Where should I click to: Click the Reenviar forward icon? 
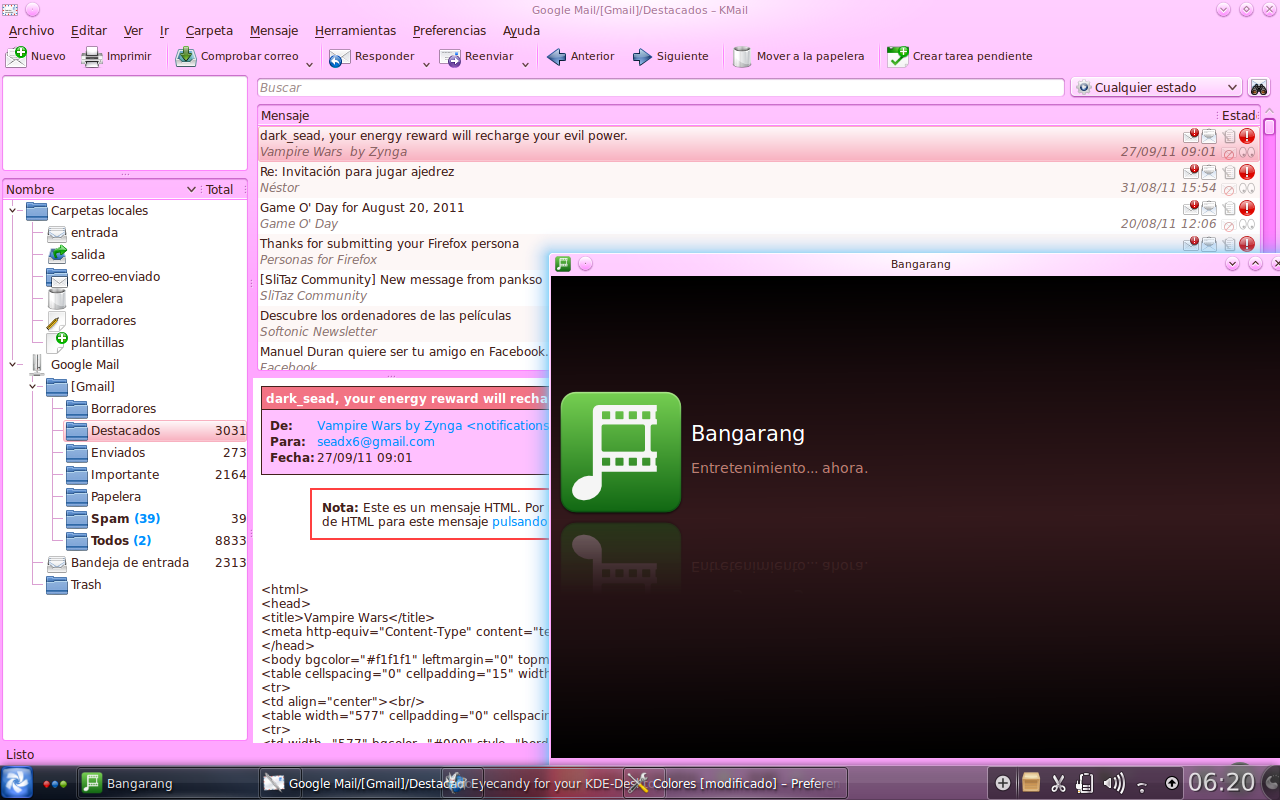[x=450, y=57]
